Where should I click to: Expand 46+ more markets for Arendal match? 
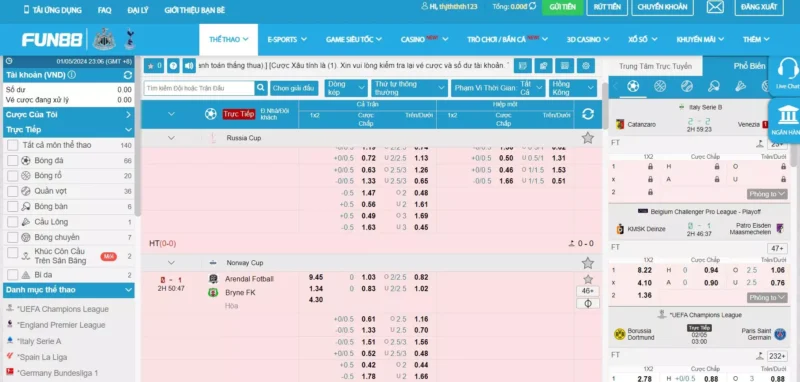point(588,291)
